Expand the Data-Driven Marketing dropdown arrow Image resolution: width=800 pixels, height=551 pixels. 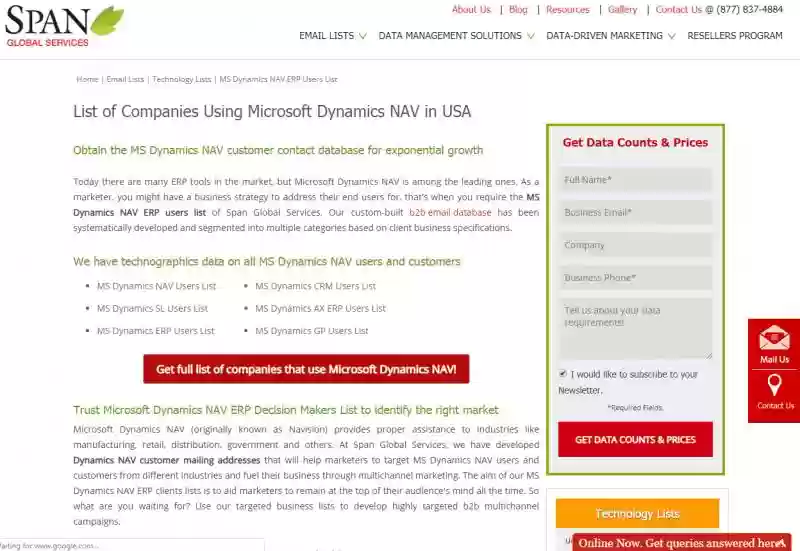(671, 36)
